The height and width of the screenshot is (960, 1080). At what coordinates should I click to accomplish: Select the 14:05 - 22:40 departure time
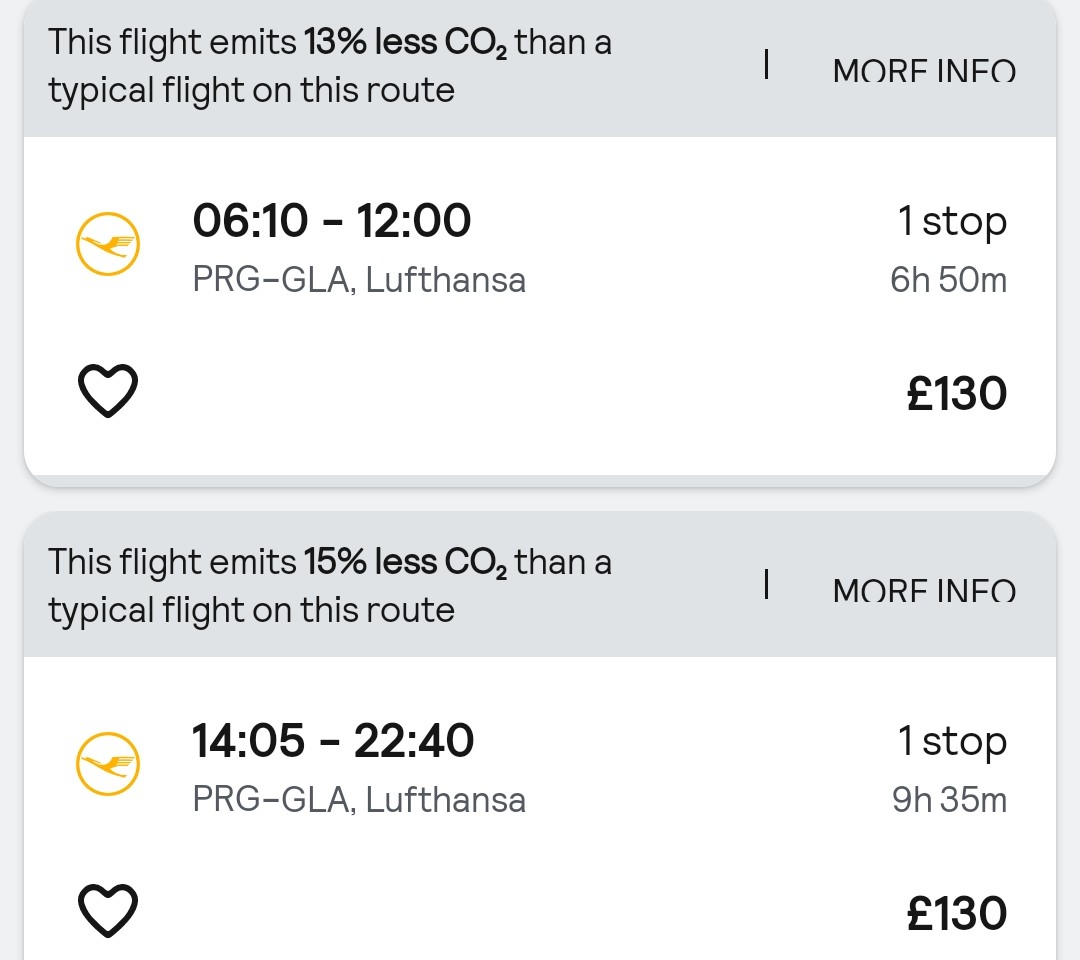pyautogui.click(x=332, y=741)
